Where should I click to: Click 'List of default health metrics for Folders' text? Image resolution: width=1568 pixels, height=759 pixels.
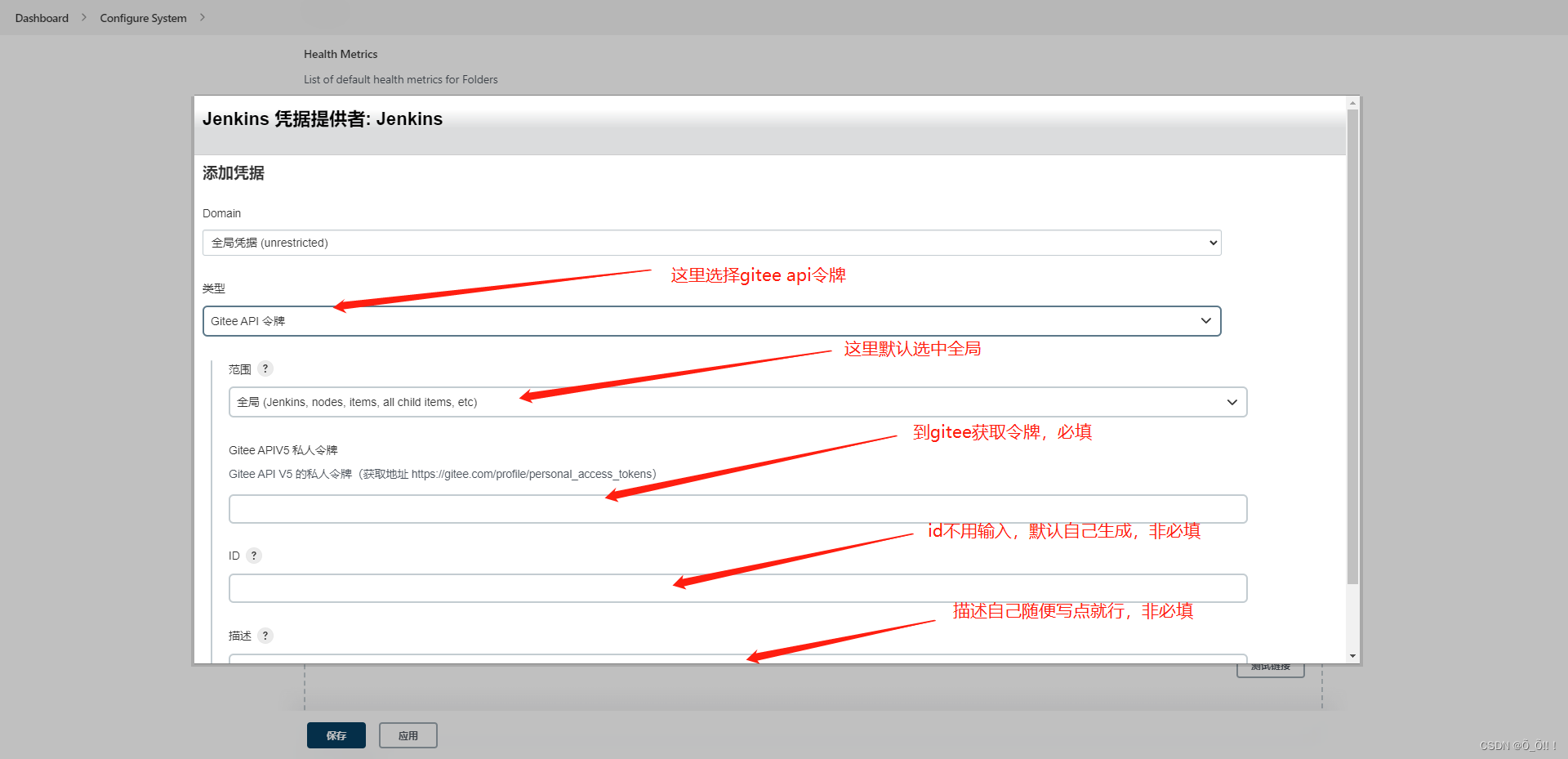401,79
